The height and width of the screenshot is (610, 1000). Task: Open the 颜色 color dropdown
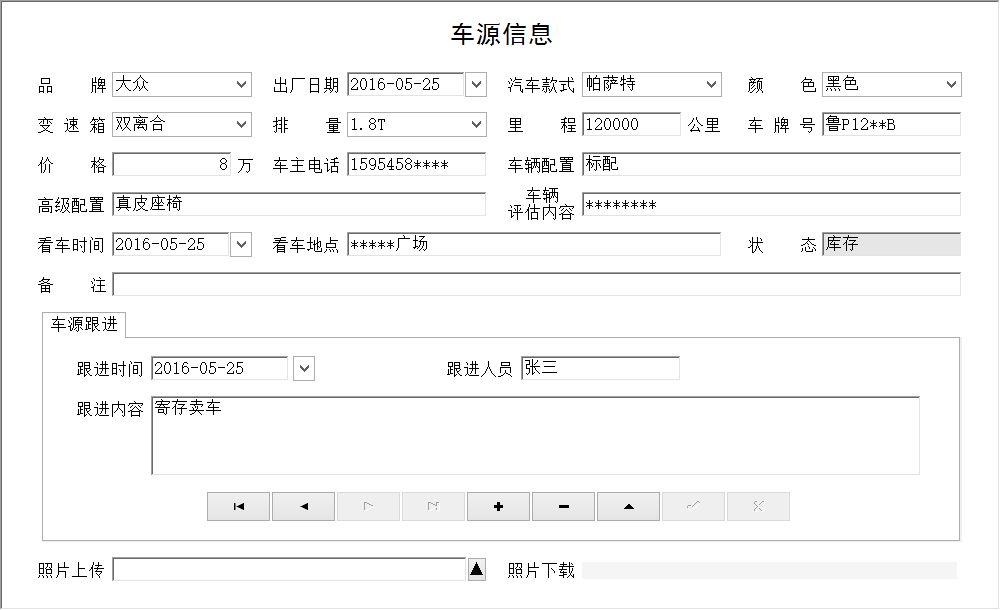pyautogui.click(x=951, y=84)
